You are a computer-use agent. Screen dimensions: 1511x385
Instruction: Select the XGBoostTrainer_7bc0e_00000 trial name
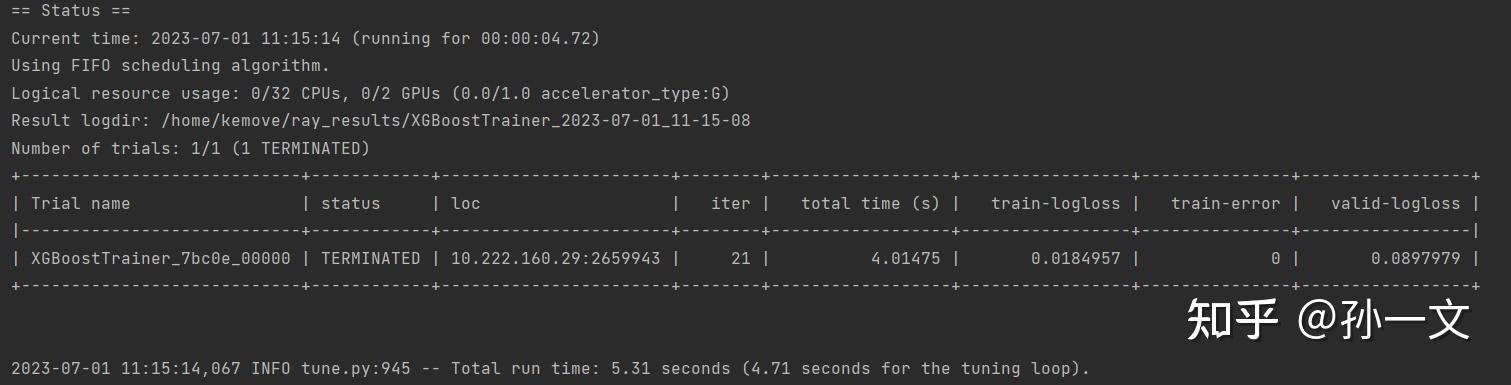[161, 258]
